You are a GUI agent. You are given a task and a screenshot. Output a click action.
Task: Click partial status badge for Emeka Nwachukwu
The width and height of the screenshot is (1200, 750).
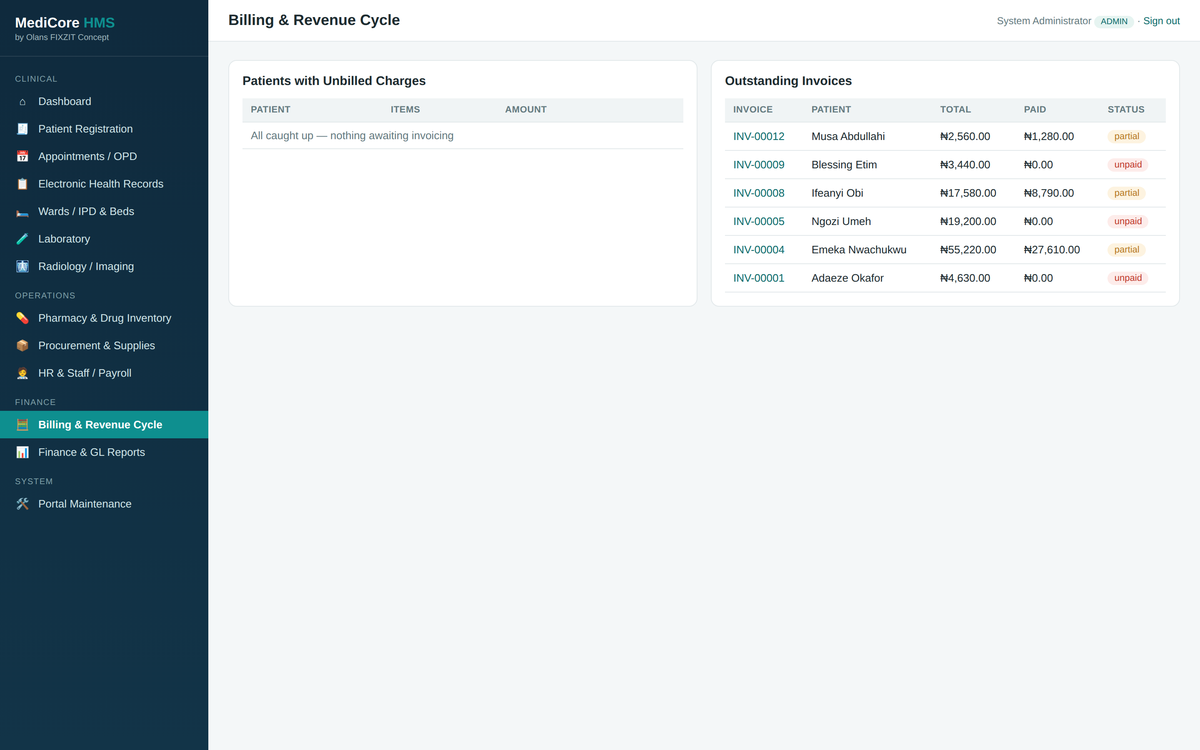1126,250
